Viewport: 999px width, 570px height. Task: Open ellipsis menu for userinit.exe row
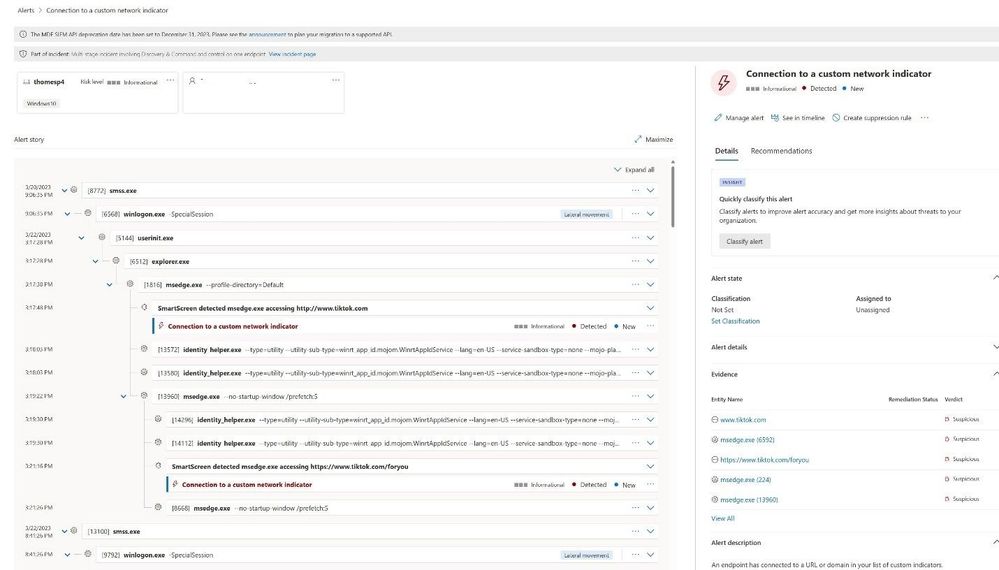point(635,238)
